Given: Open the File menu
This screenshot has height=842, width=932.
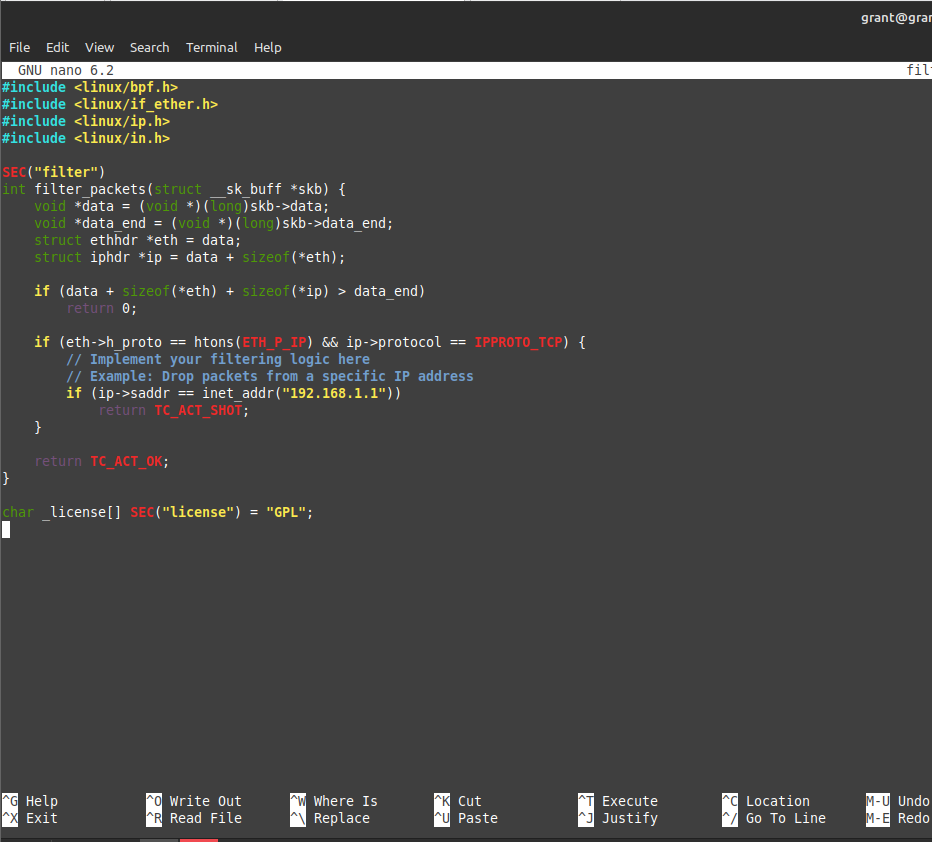Looking at the screenshot, I should 19,47.
